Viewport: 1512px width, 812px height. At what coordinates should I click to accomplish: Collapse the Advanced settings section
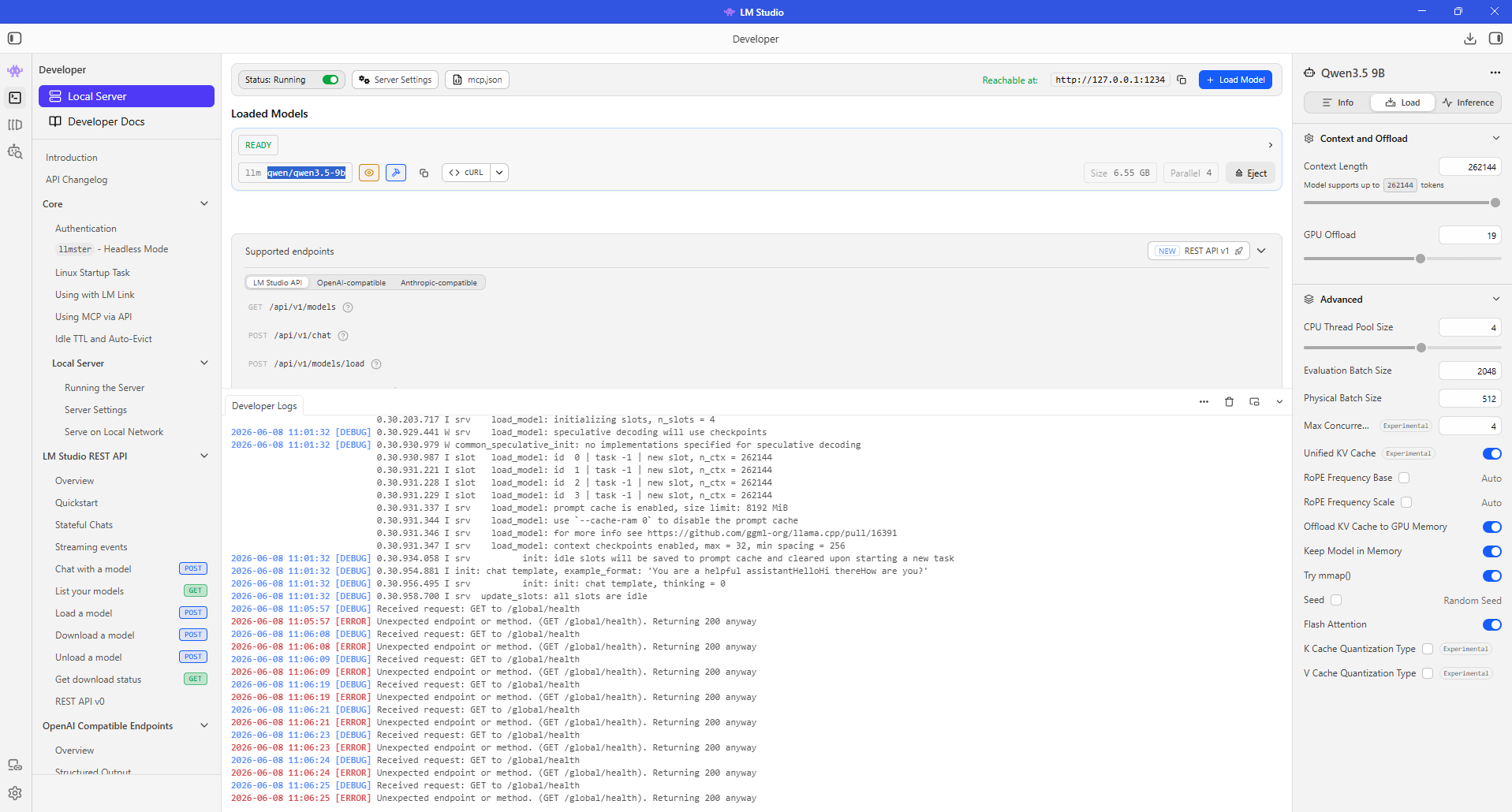pos(1495,299)
